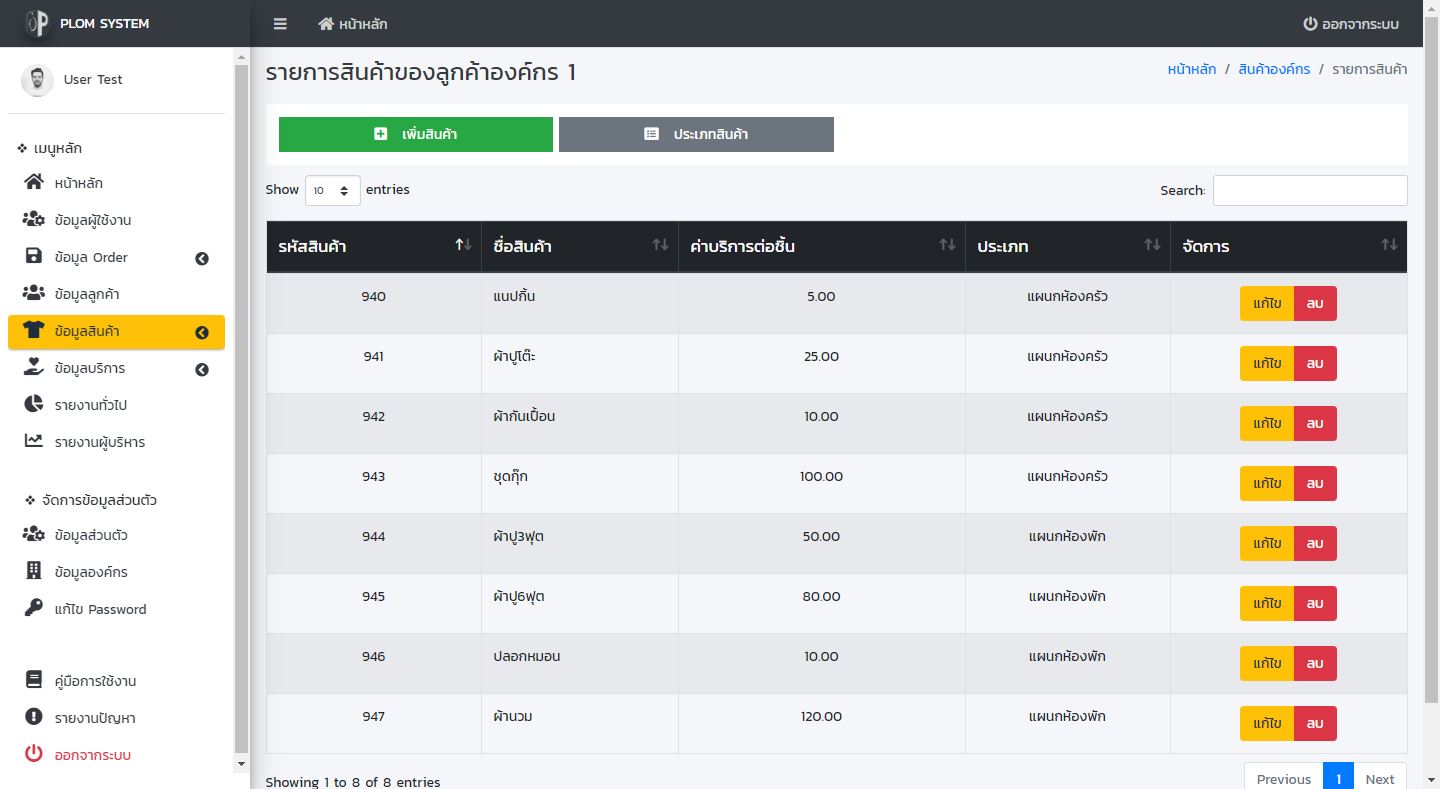Open the Show entries count dropdown
The image size is (1440, 789).
(x=332, y=190)
